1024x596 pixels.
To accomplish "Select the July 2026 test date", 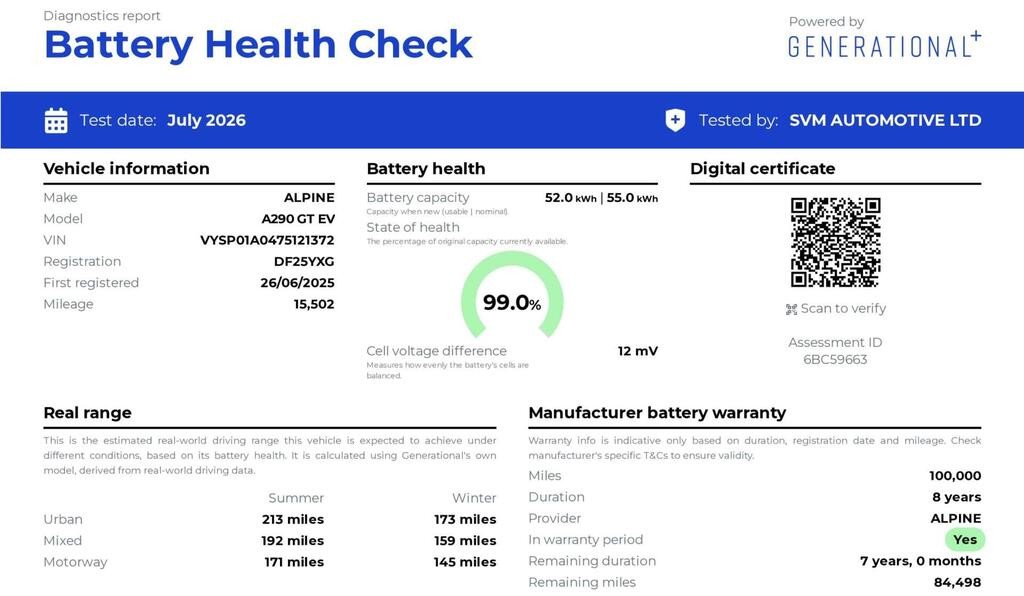I will point(206,121).
